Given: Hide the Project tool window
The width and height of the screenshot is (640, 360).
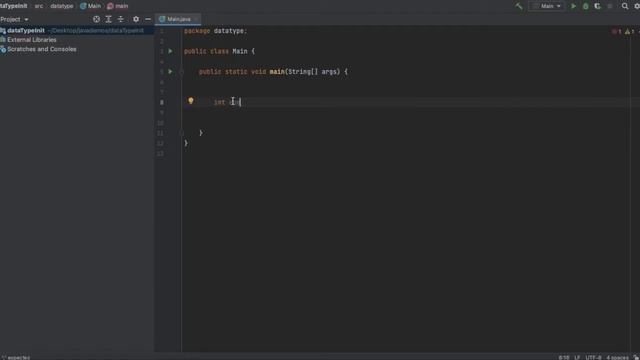Looking at the screenshot, I should 148,19.
